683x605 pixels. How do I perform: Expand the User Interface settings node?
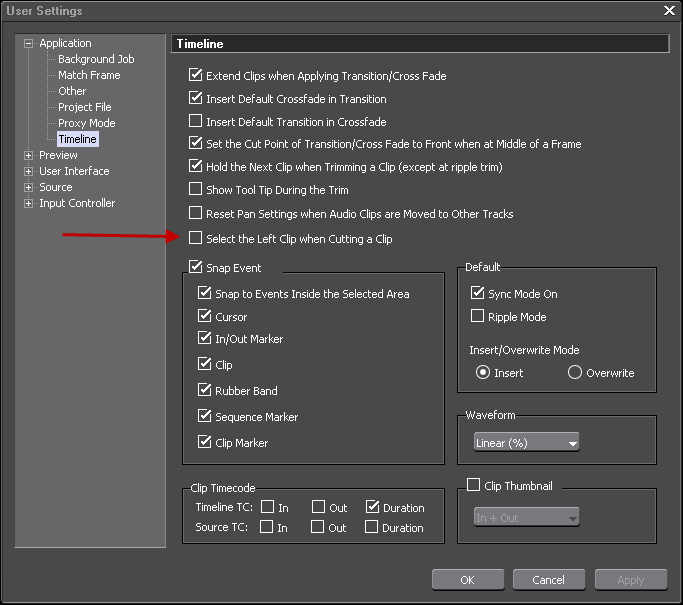tap(29, 171)
